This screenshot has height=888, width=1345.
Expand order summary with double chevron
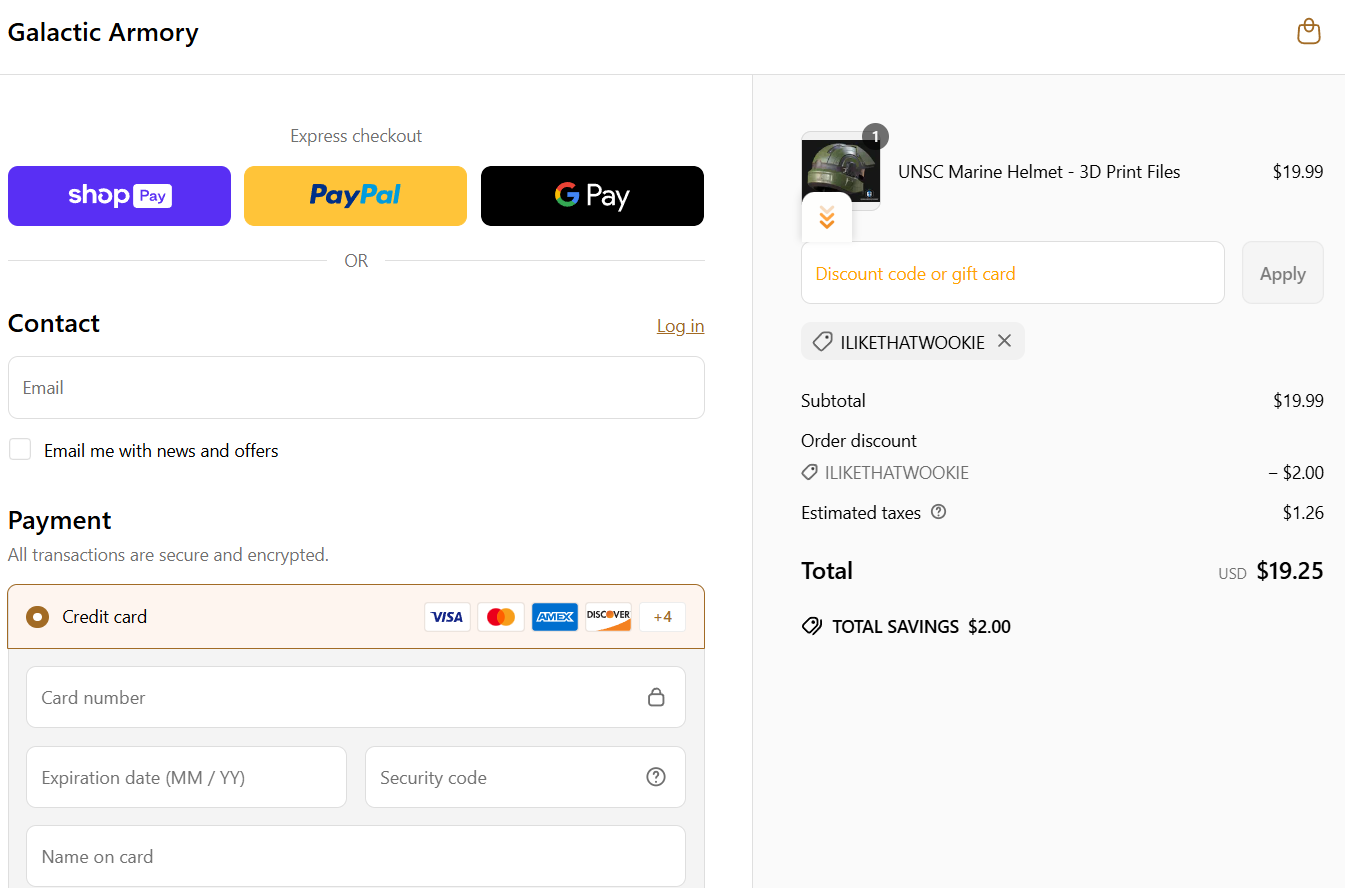click(827, 218)
